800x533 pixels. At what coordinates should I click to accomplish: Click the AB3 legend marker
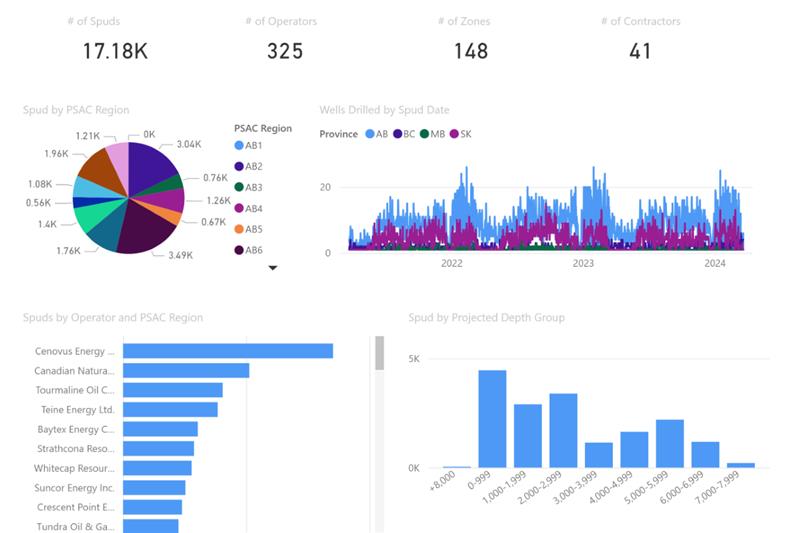click(239, 187)
